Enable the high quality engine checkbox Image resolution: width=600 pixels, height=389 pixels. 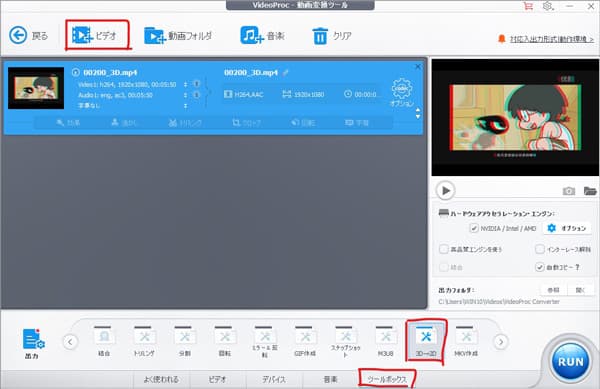tap(443, 249)
